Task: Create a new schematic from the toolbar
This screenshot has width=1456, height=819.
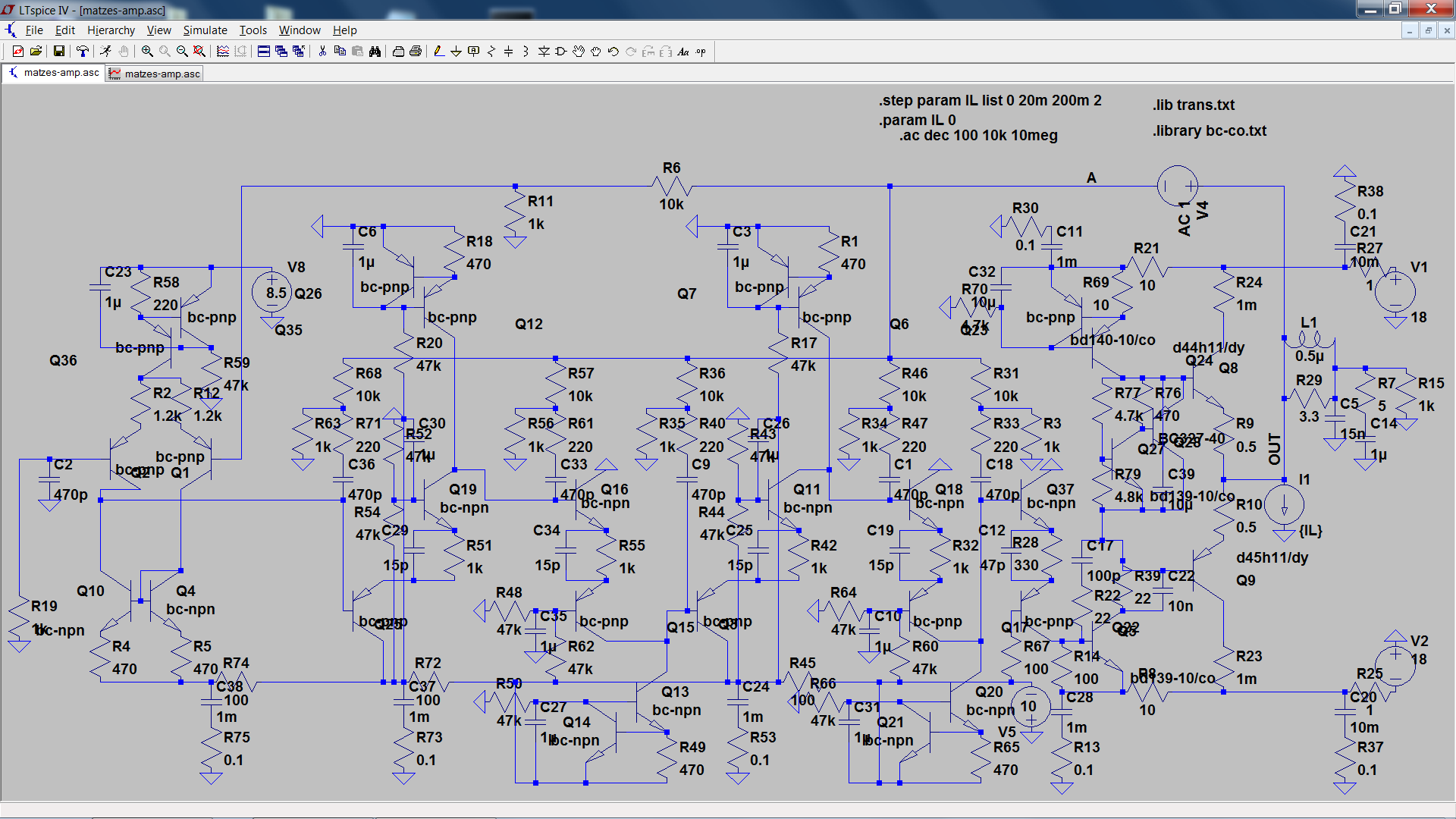Action: click(x=18, y=52)
